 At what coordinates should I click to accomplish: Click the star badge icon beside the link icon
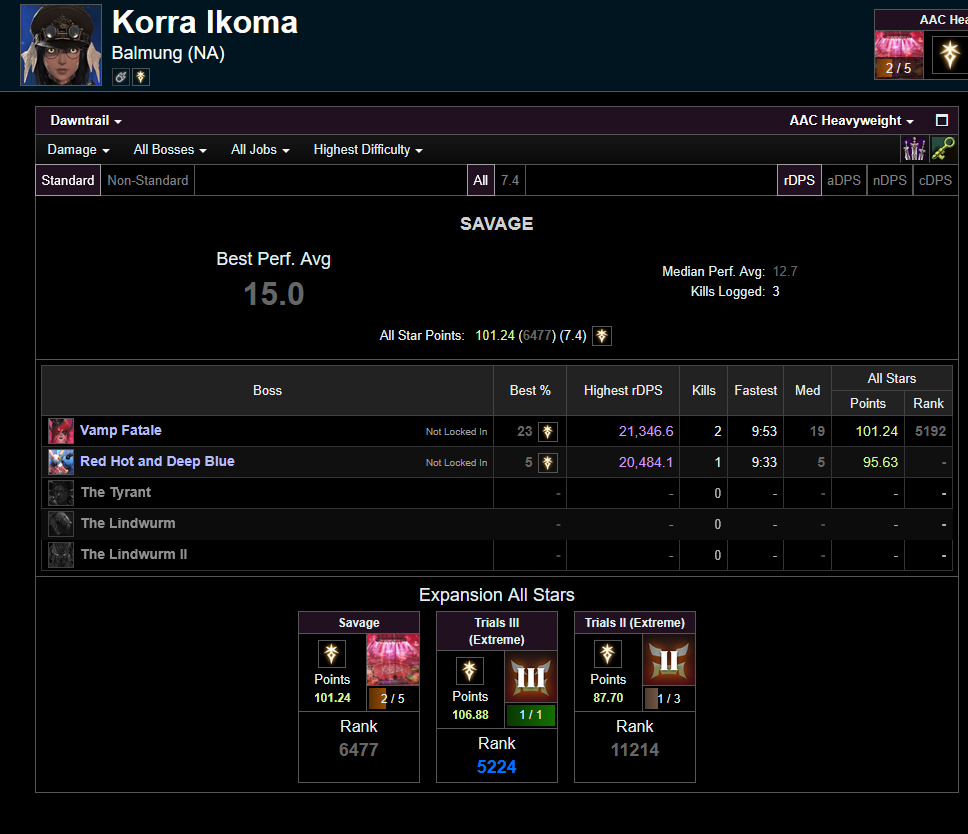tap(141, 77)
